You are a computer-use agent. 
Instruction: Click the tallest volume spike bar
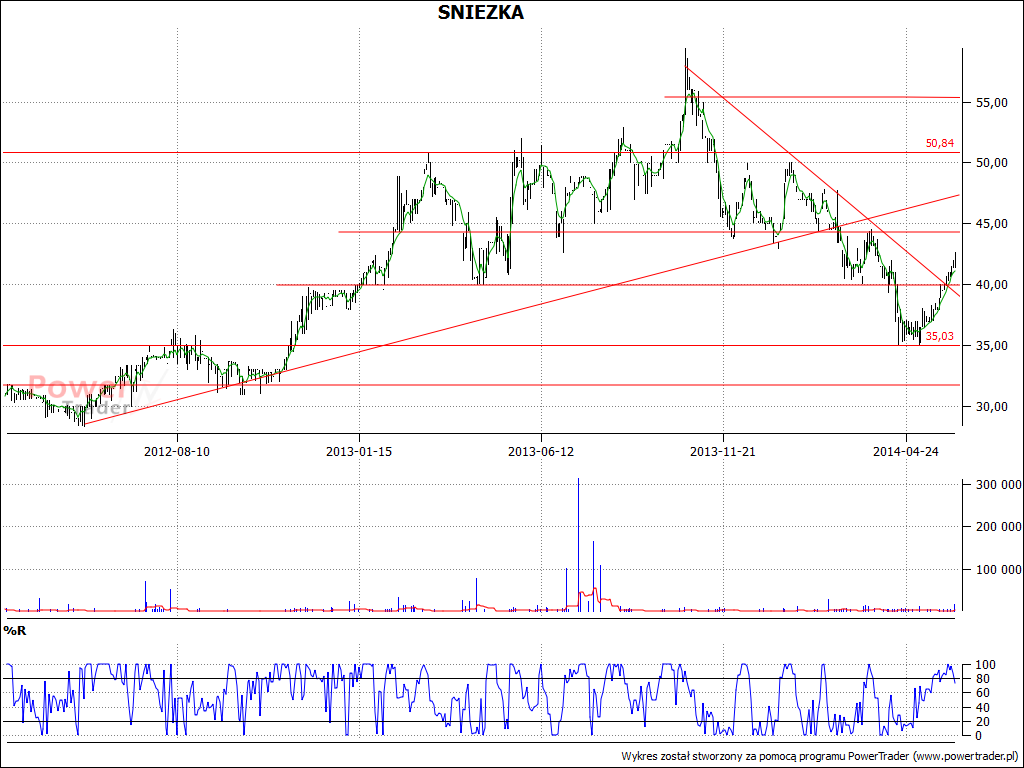(x=578, y=545)
